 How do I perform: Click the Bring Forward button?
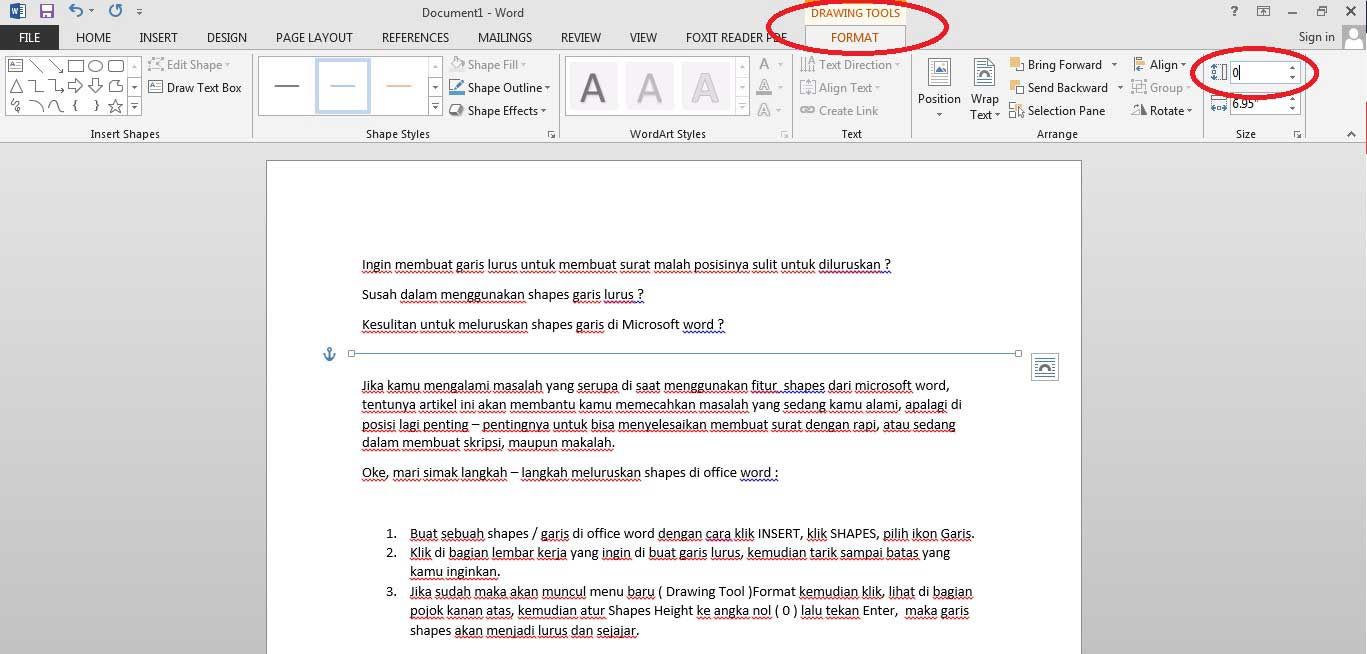click(1056, 65)
